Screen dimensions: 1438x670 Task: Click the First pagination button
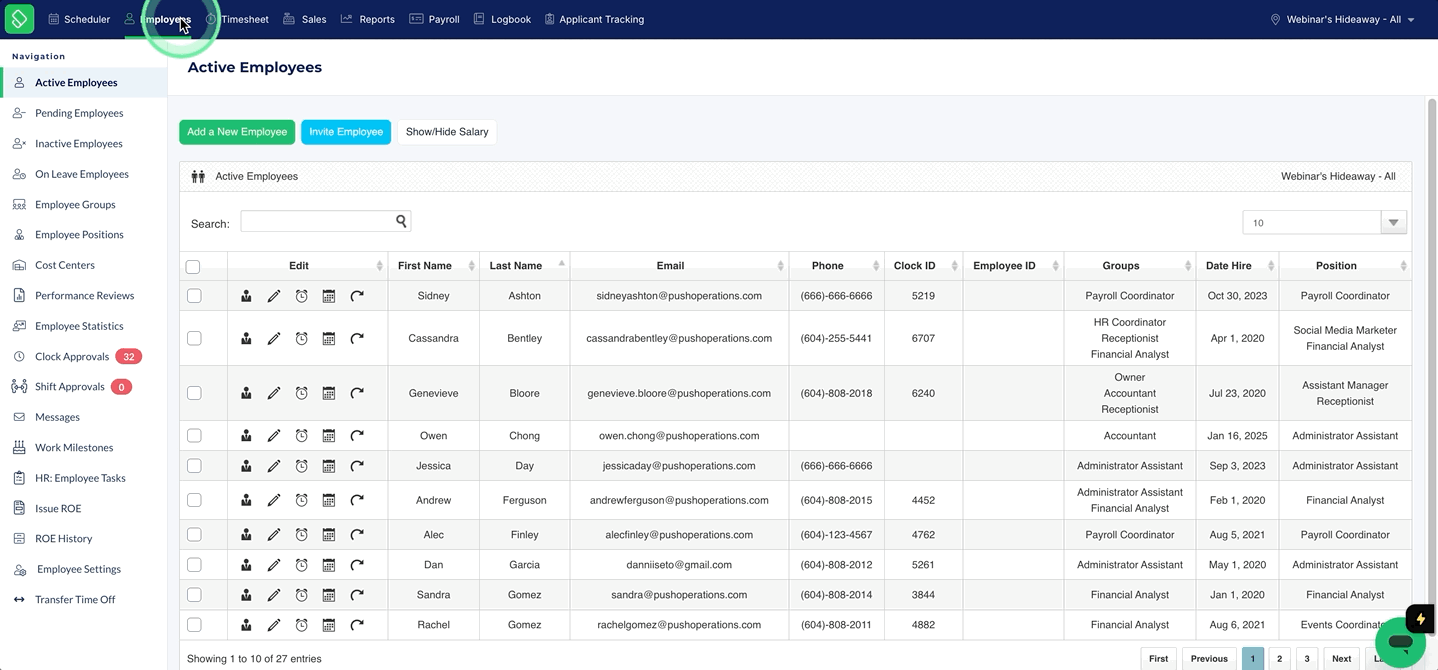pos(1158,659)
